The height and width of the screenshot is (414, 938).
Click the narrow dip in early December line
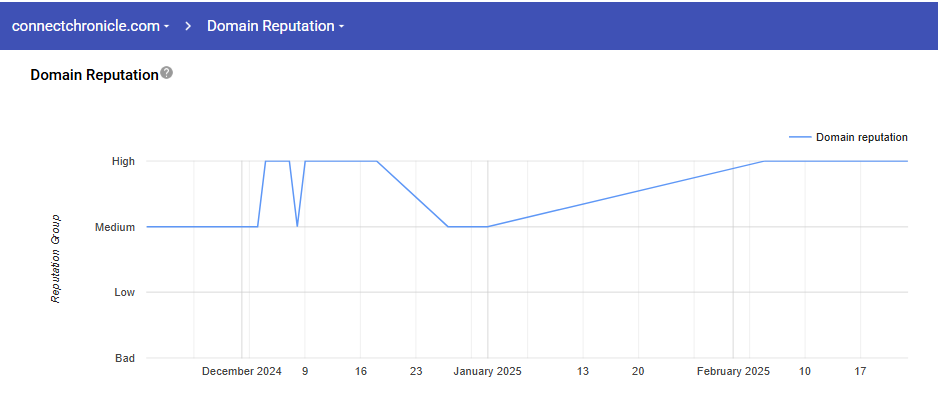pos(297,225)
